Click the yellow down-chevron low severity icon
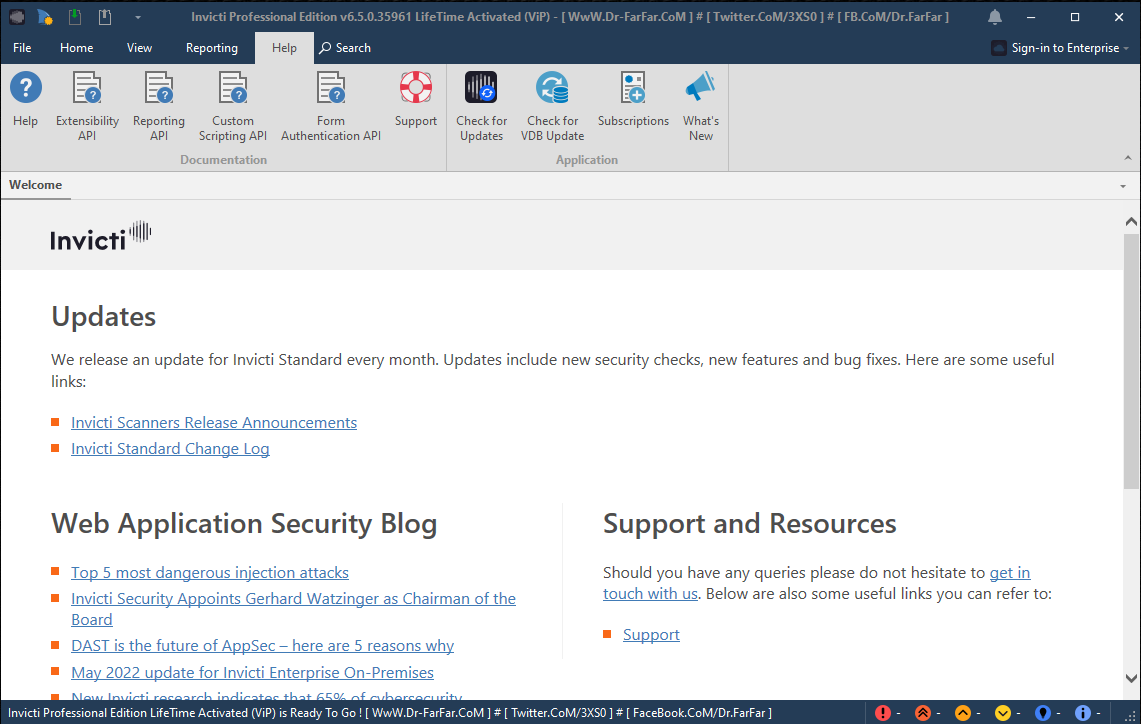Viewport: 1141px width, 724px height. 1003,713
